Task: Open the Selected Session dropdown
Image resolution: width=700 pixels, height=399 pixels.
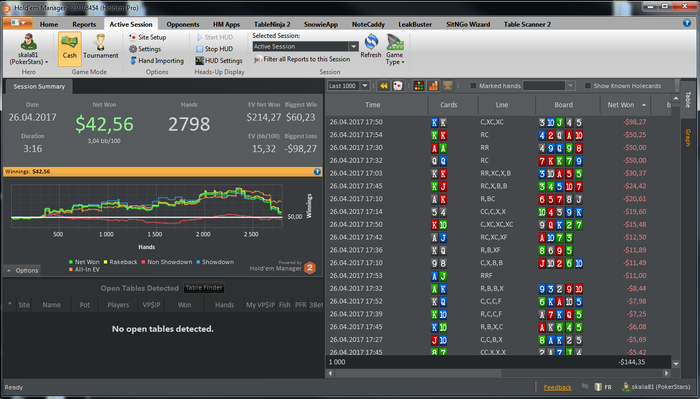Action: point(354,46)
